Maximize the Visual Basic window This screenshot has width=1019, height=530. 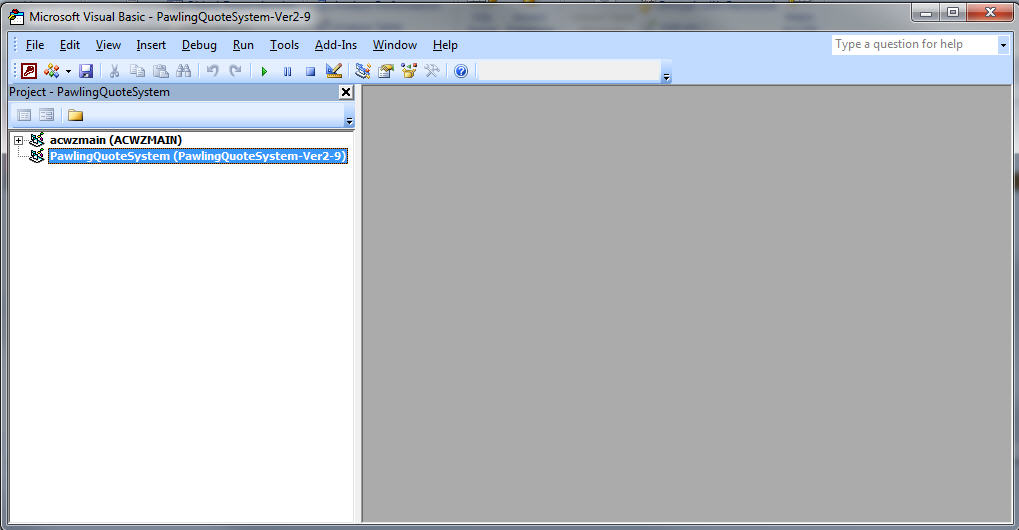953,12
